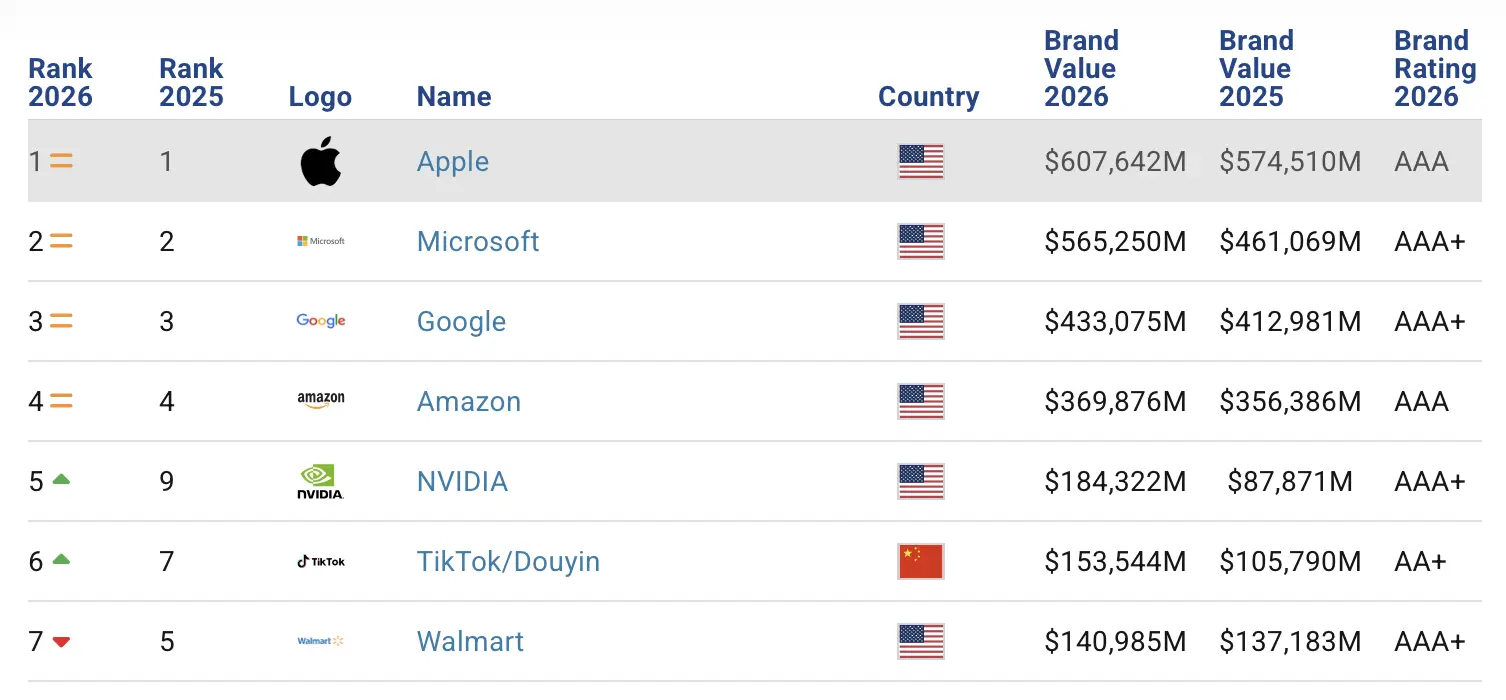Screen dimensions: 1506x700
Task: Click the Country column header
Action: point(928,97)
